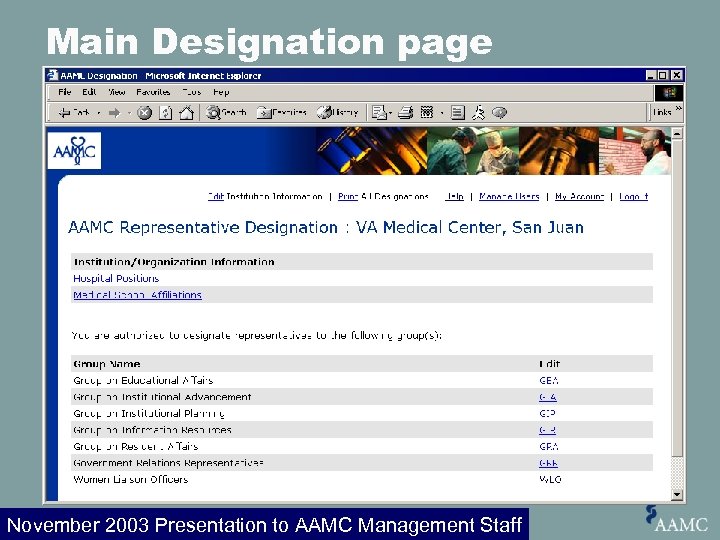Image resolution: width=720 pixels, height=540 pixels.
Task: Click the speech bubble toolbar icon
Action: click(499, 112)
